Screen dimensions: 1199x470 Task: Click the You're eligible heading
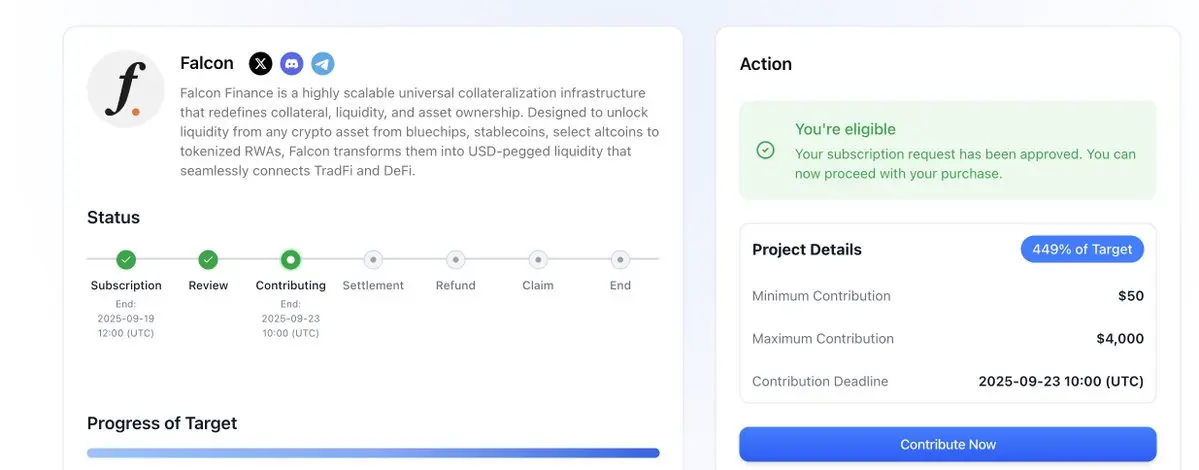(x=845, y=129)
